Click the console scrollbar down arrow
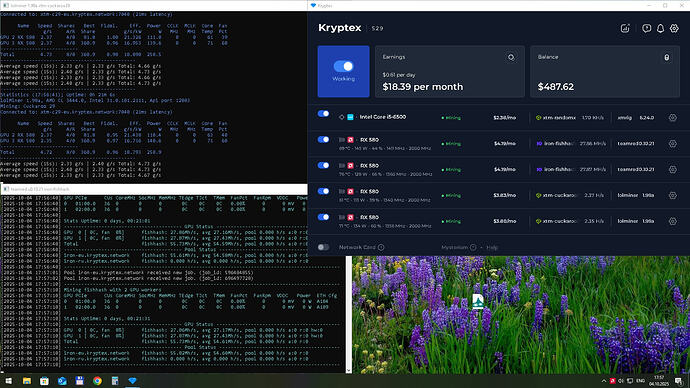 [349, 370]
